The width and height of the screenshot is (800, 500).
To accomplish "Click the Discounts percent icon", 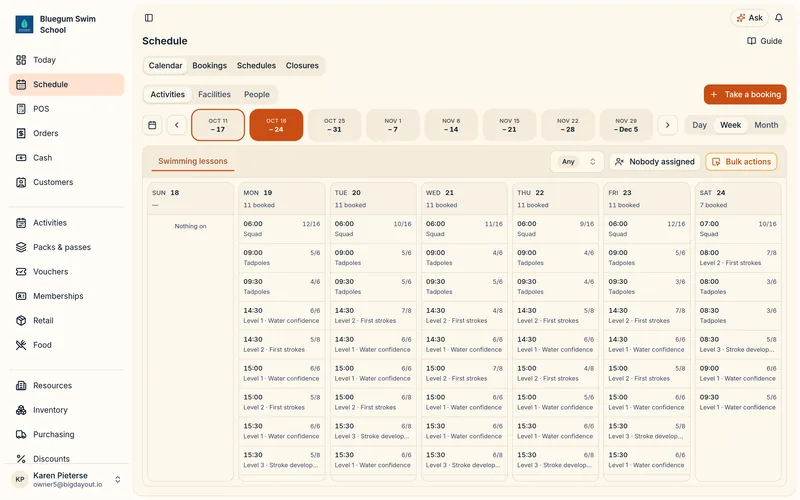I will [21, 459].
